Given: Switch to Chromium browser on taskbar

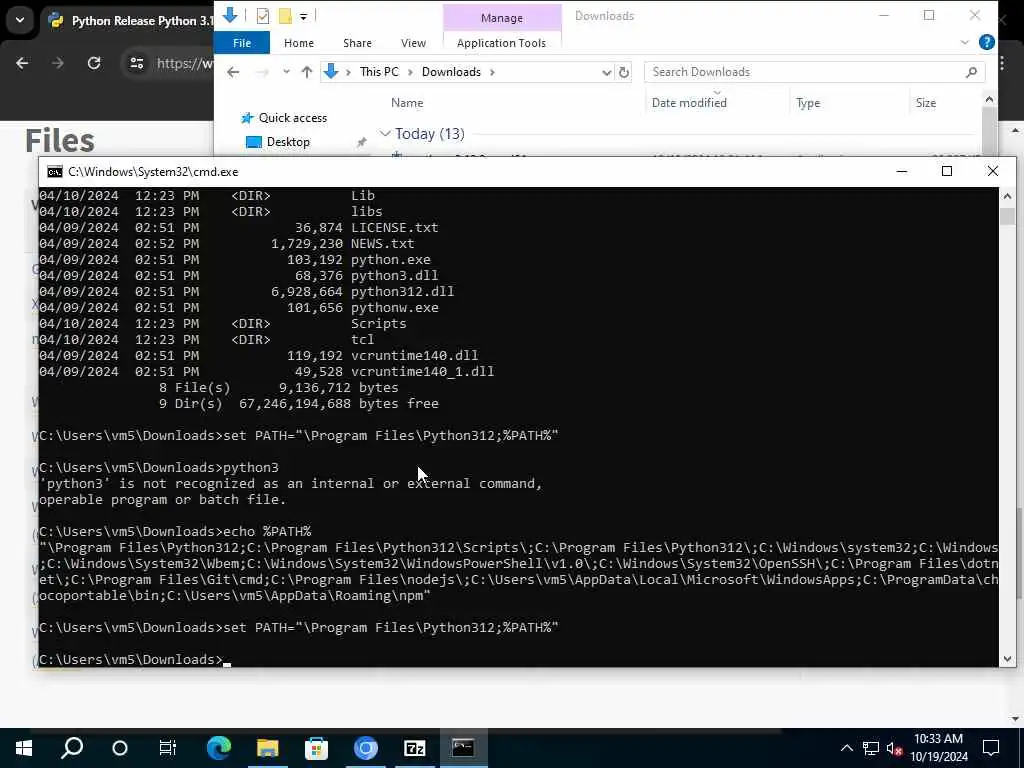Looking at the screenshot, I should (x=366, y=748).
